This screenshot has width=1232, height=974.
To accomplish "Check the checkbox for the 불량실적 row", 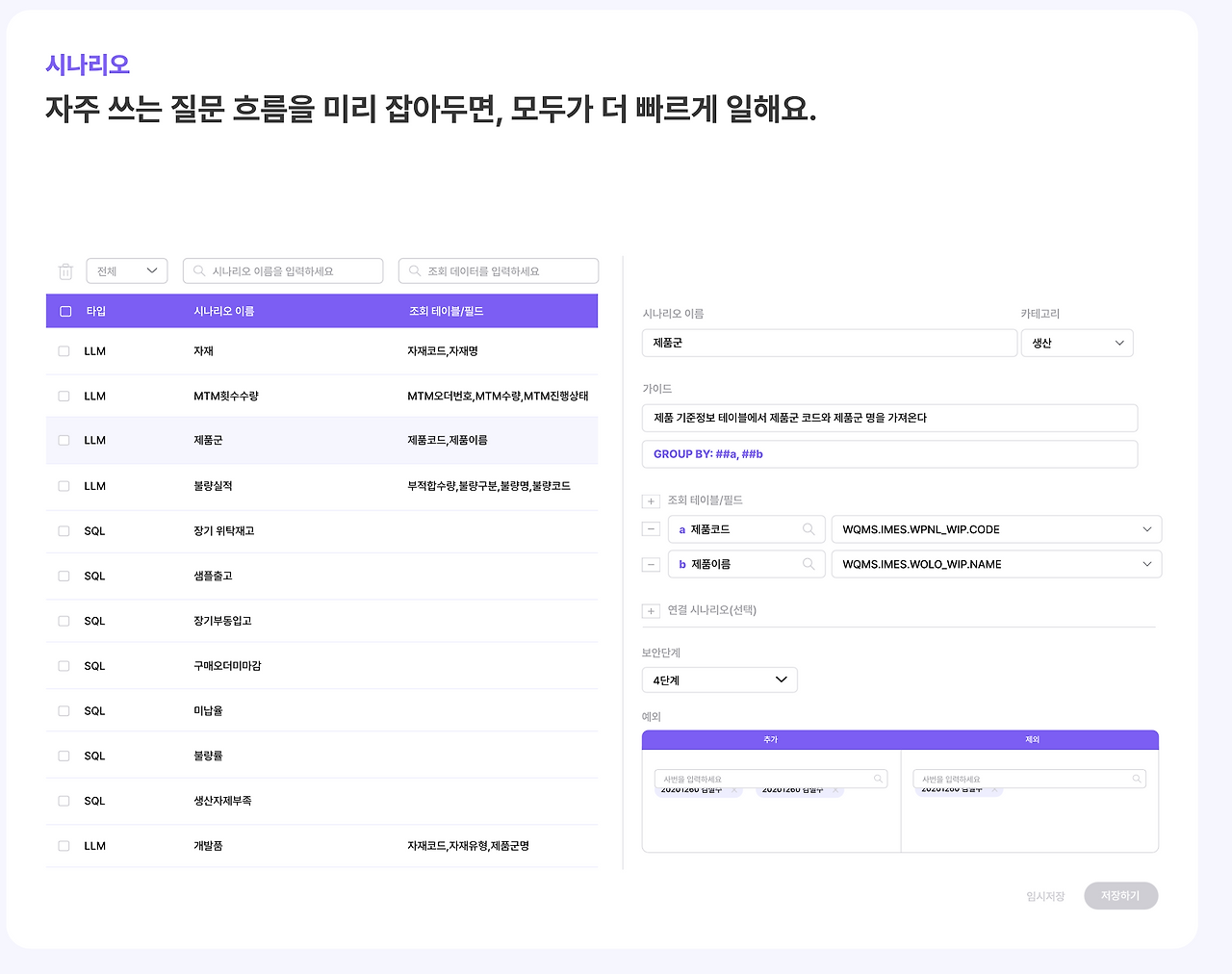I will pos(64,485).
